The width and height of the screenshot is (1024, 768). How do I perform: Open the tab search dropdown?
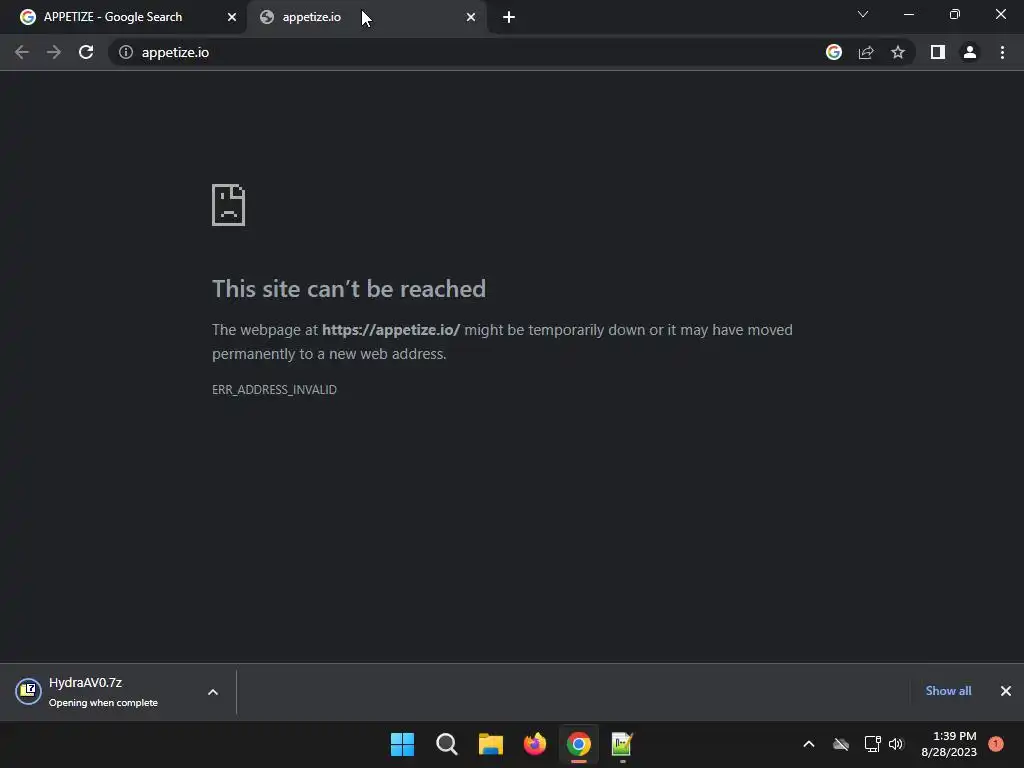click(863, 14)
